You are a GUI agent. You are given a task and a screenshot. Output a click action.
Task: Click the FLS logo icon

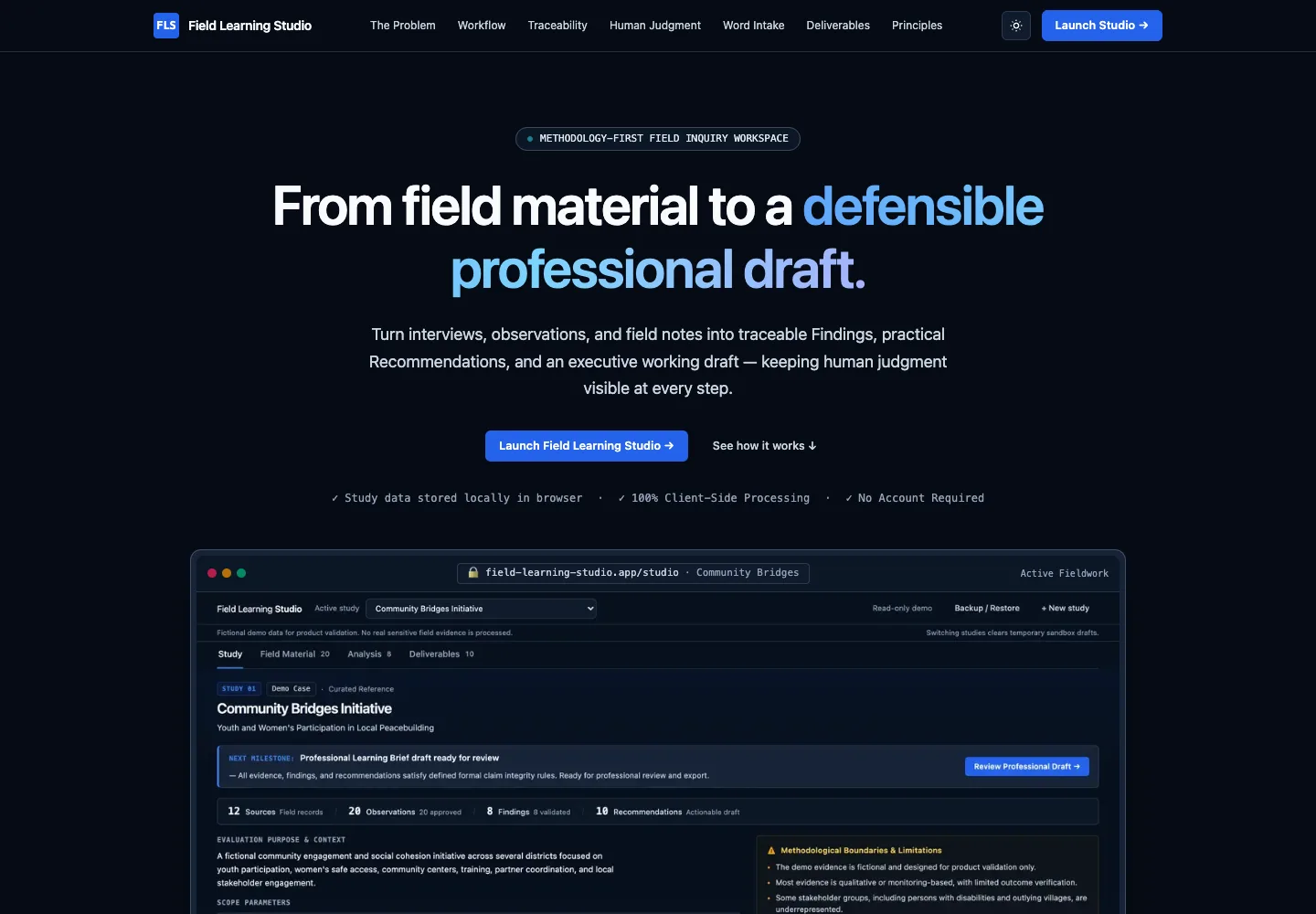166,26
